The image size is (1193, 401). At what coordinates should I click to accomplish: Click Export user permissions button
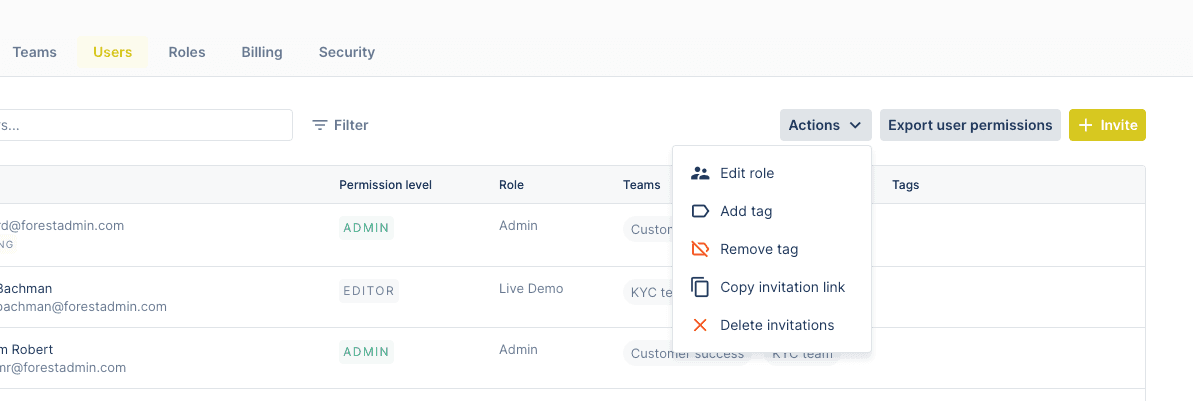[970, 125]
